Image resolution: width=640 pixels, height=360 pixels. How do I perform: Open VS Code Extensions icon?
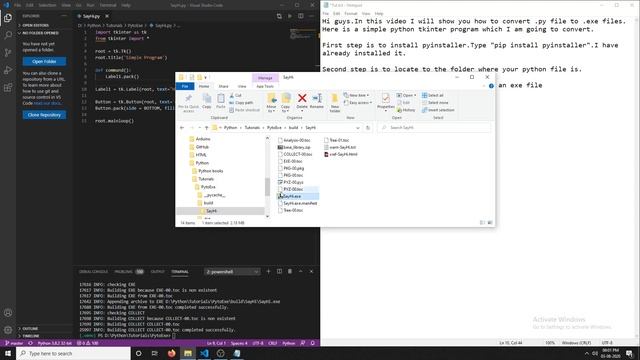[x=8, y=88]
